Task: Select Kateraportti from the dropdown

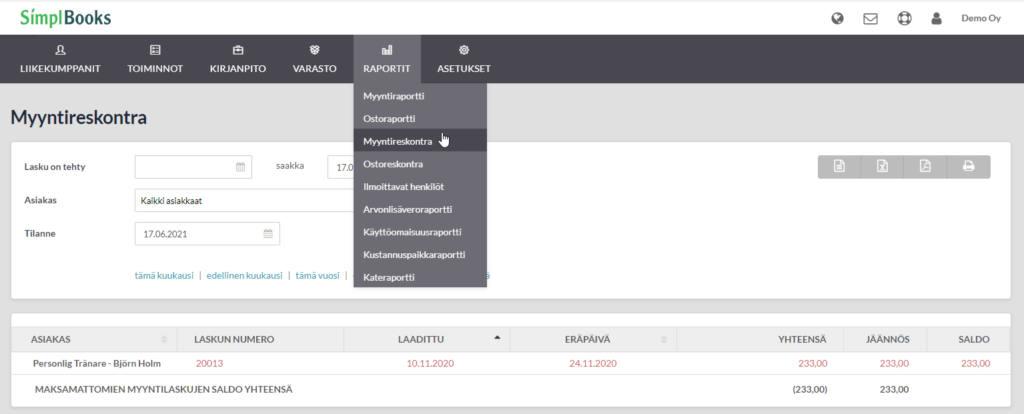Action: pos(420,278)
